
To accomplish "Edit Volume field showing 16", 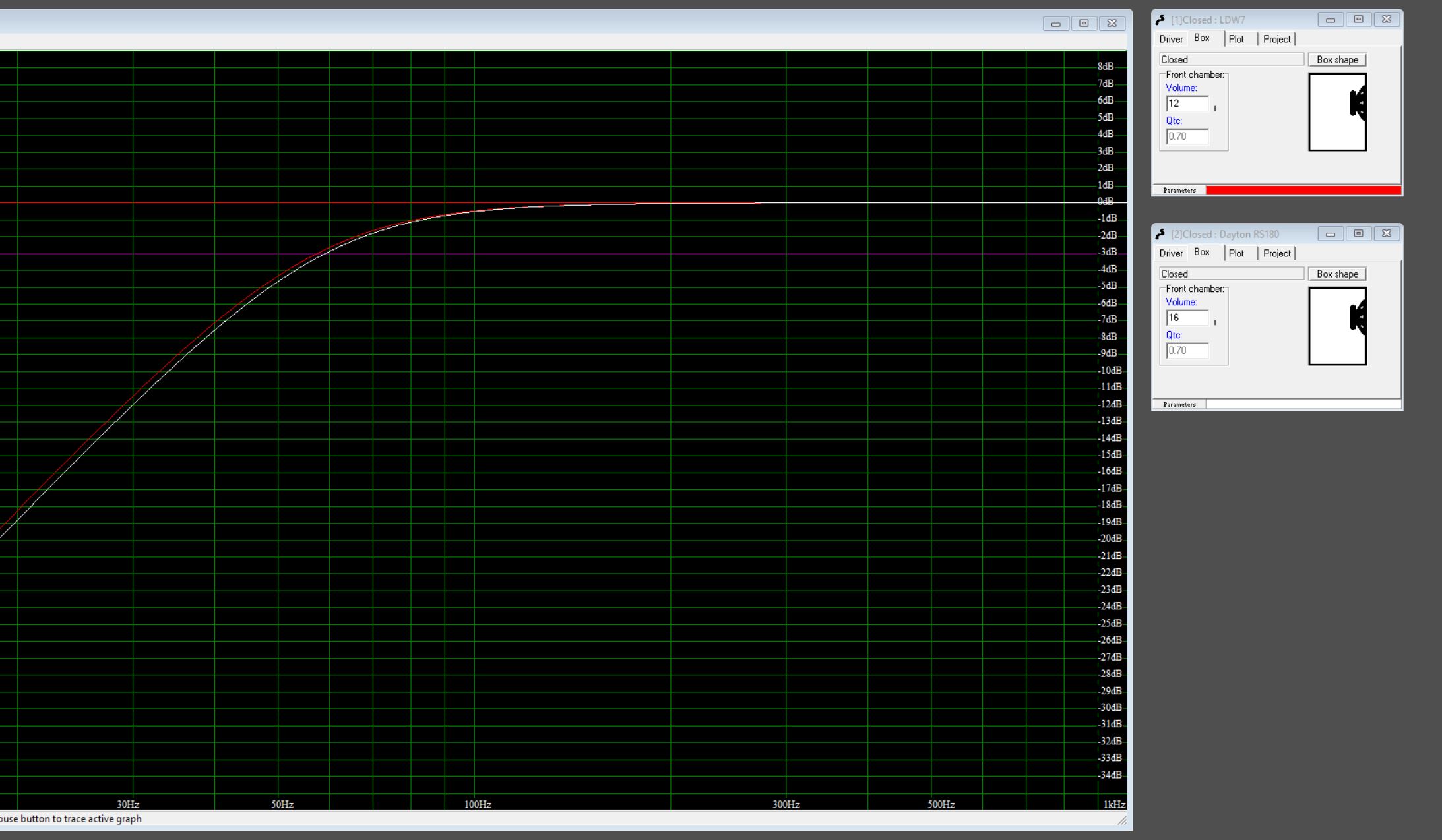I will 1187,318.
